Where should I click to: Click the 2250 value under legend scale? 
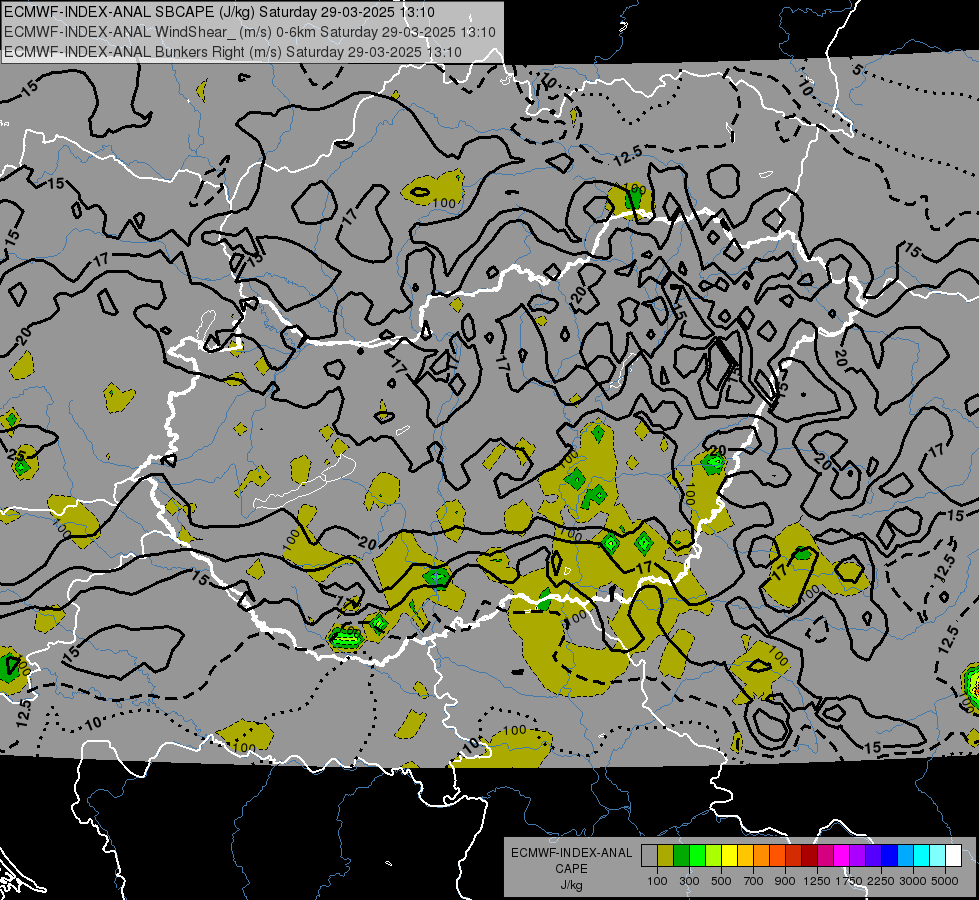[881, 881]
